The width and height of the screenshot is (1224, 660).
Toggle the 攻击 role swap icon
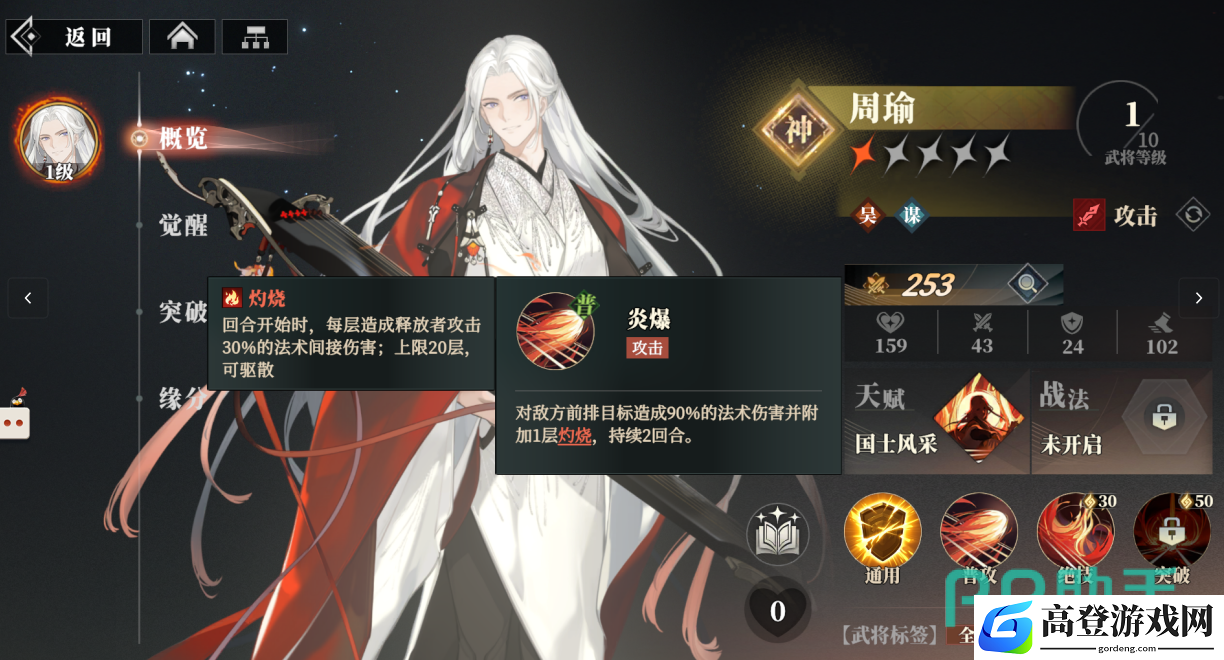pos(1192,215)
